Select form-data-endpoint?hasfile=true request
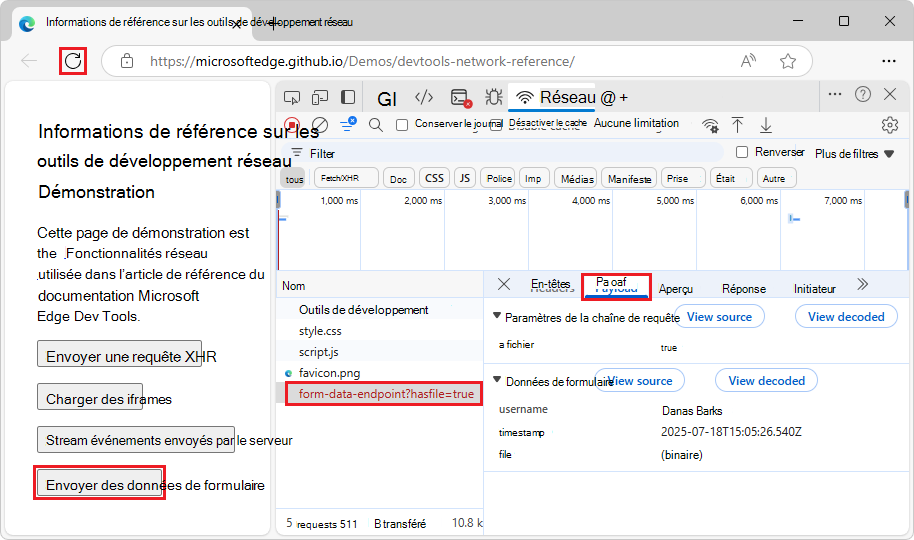 click(x=384, y=394)
